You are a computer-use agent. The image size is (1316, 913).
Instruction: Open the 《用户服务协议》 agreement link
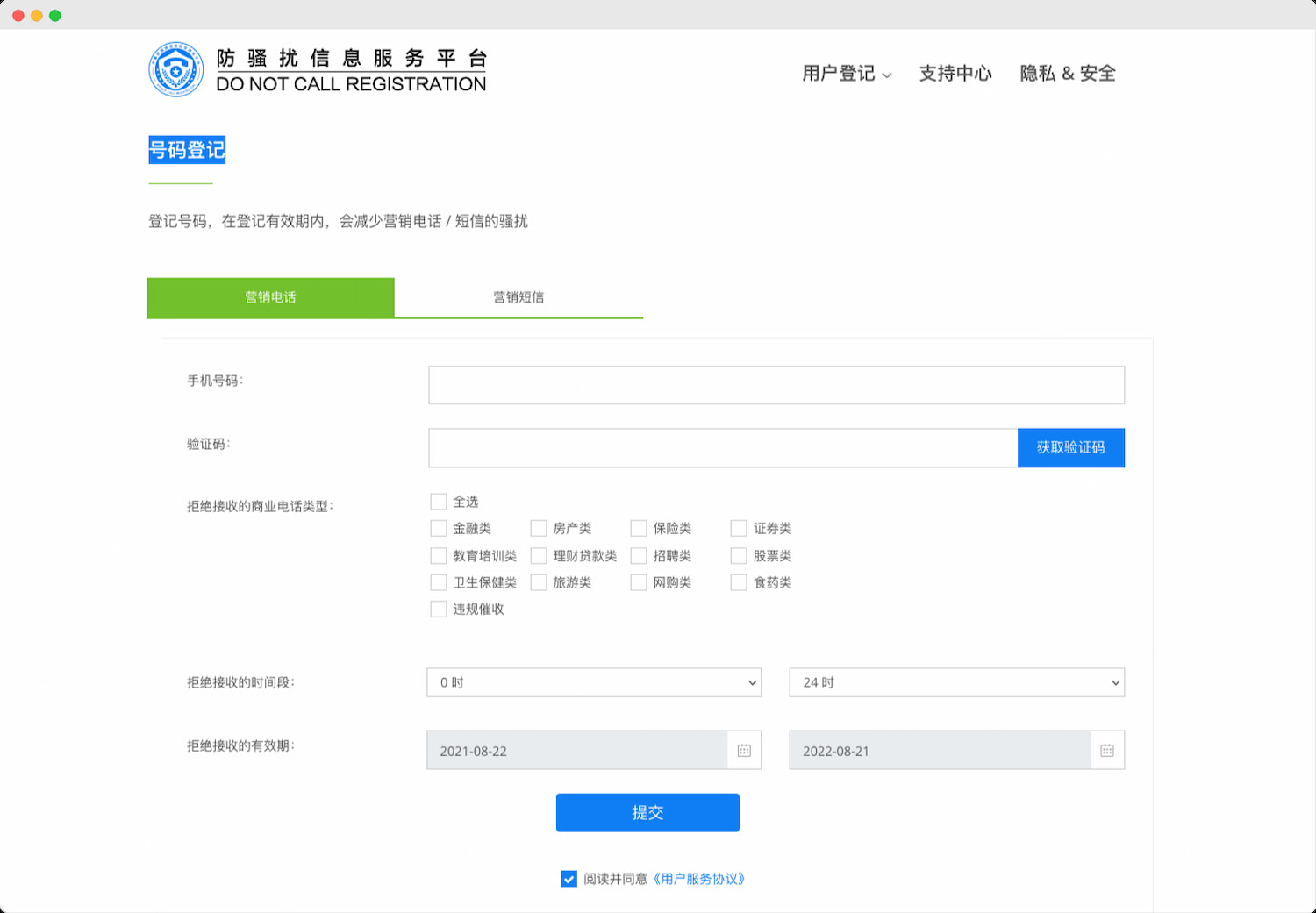[699, 879]
